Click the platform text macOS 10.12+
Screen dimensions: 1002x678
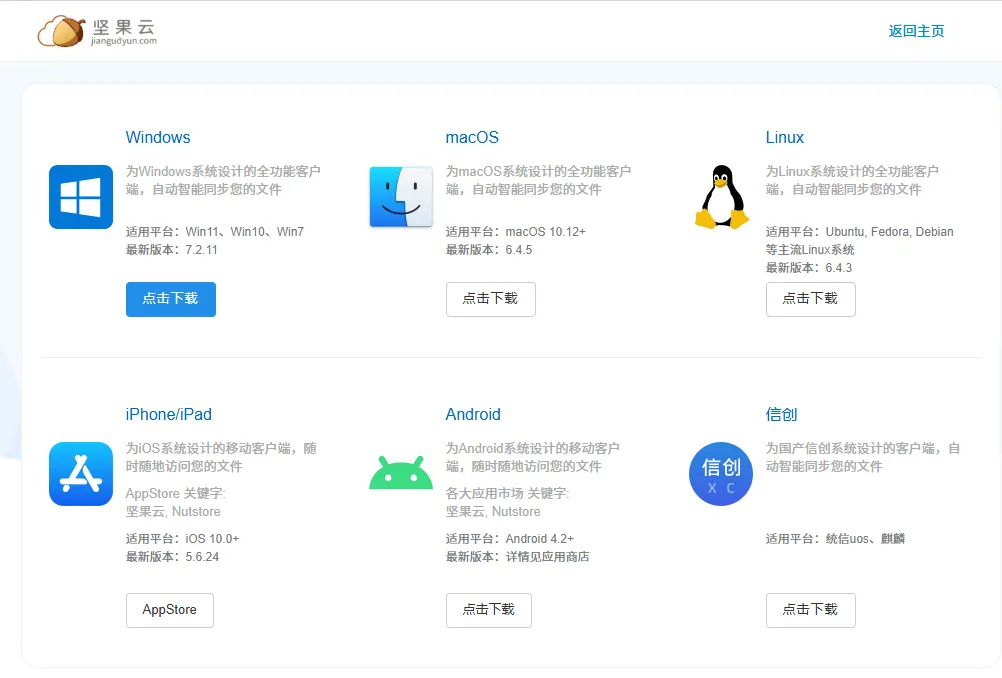(546, 232)
